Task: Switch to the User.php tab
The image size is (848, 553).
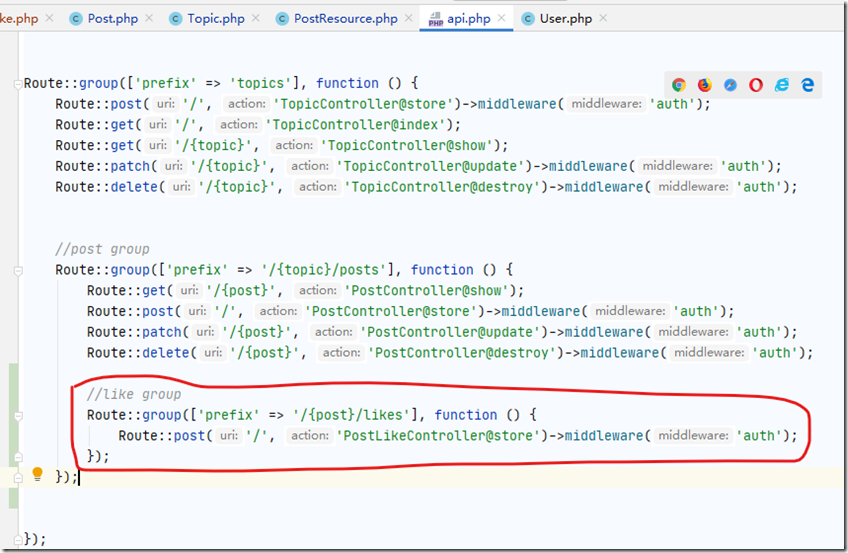Action: tap(566, 18)
